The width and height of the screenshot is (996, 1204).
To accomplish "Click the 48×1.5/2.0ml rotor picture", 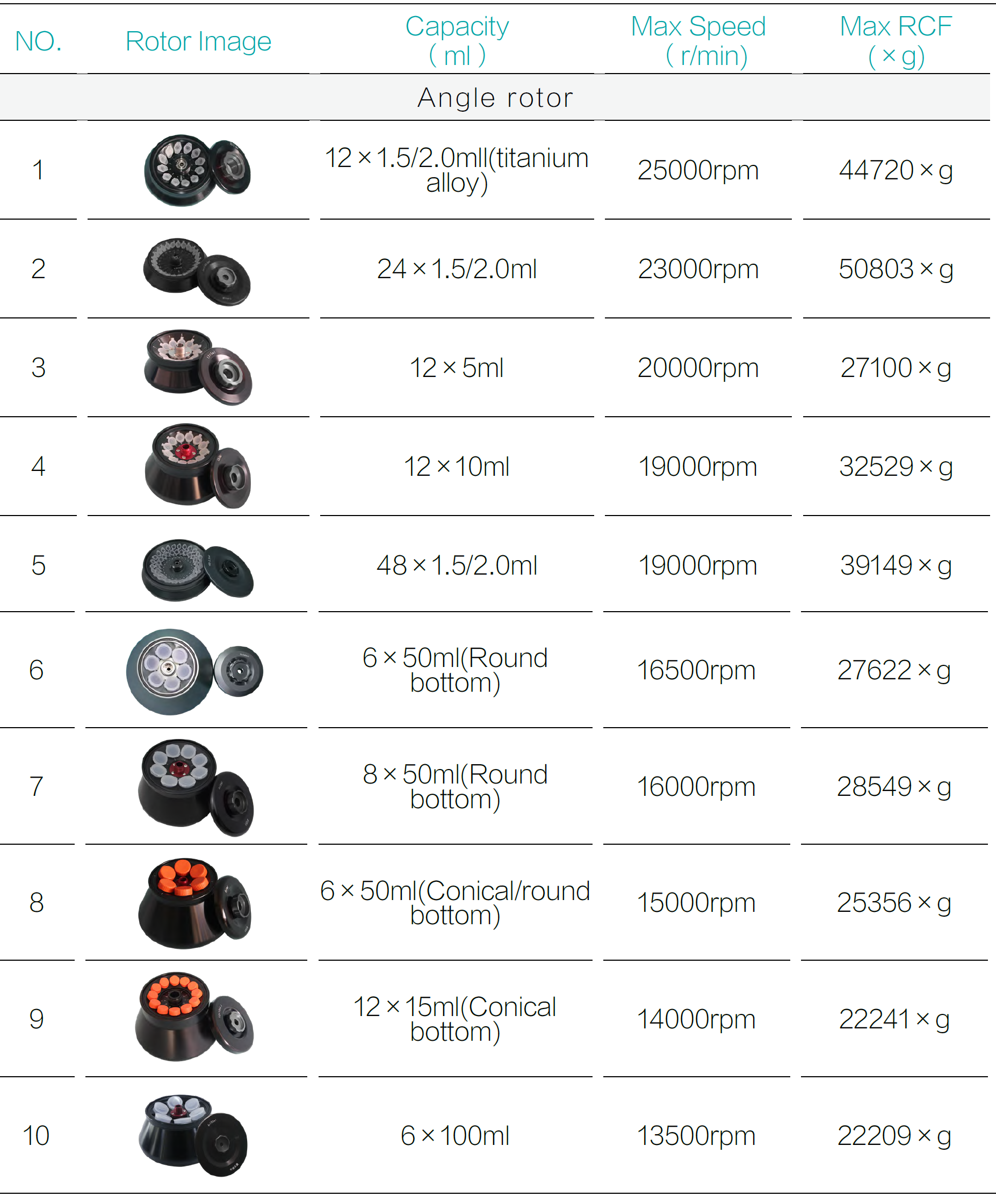I will (x=197, y=569).
